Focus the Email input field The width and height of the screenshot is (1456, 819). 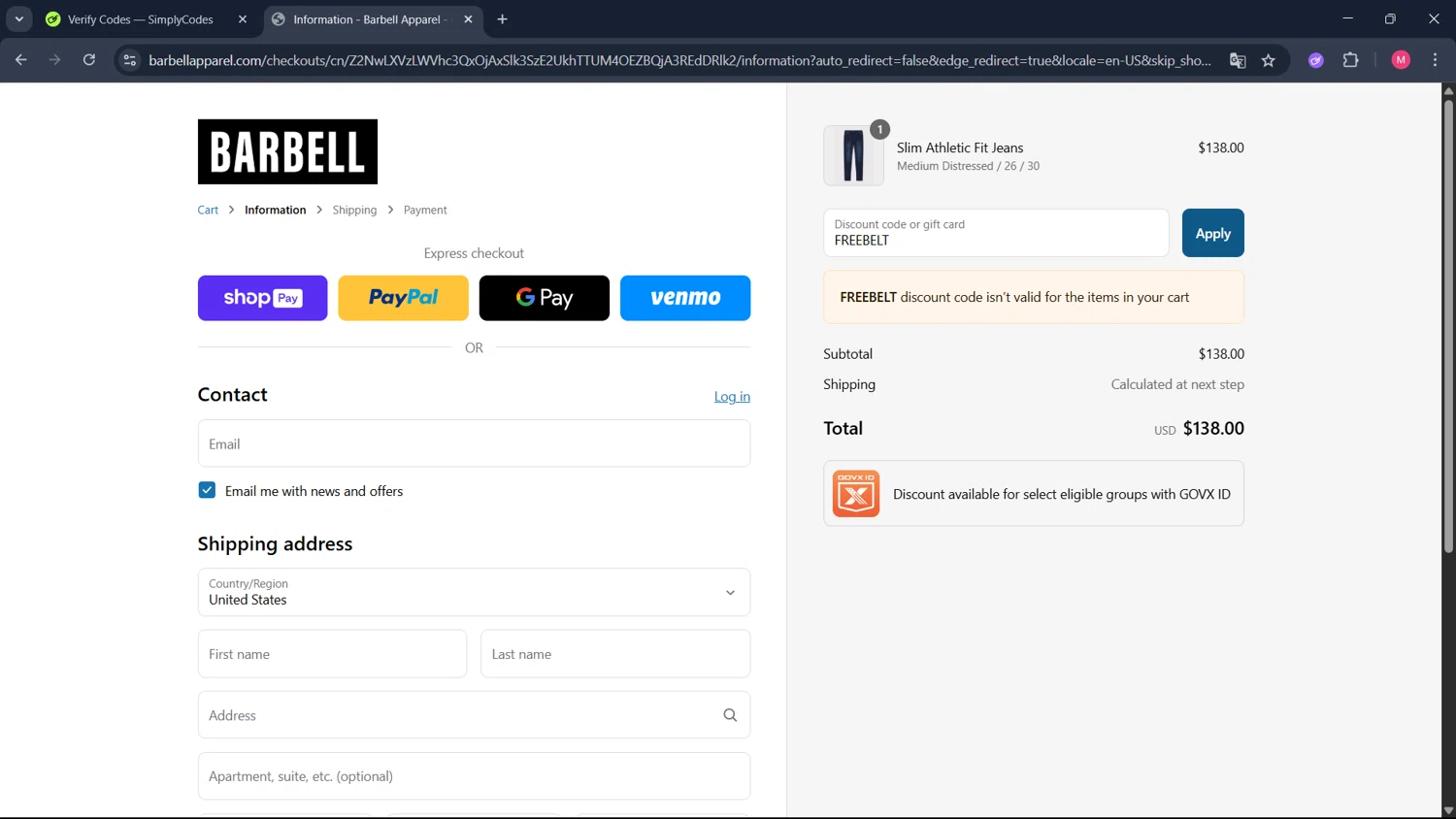pyautogui.click(x=474, y=443)
